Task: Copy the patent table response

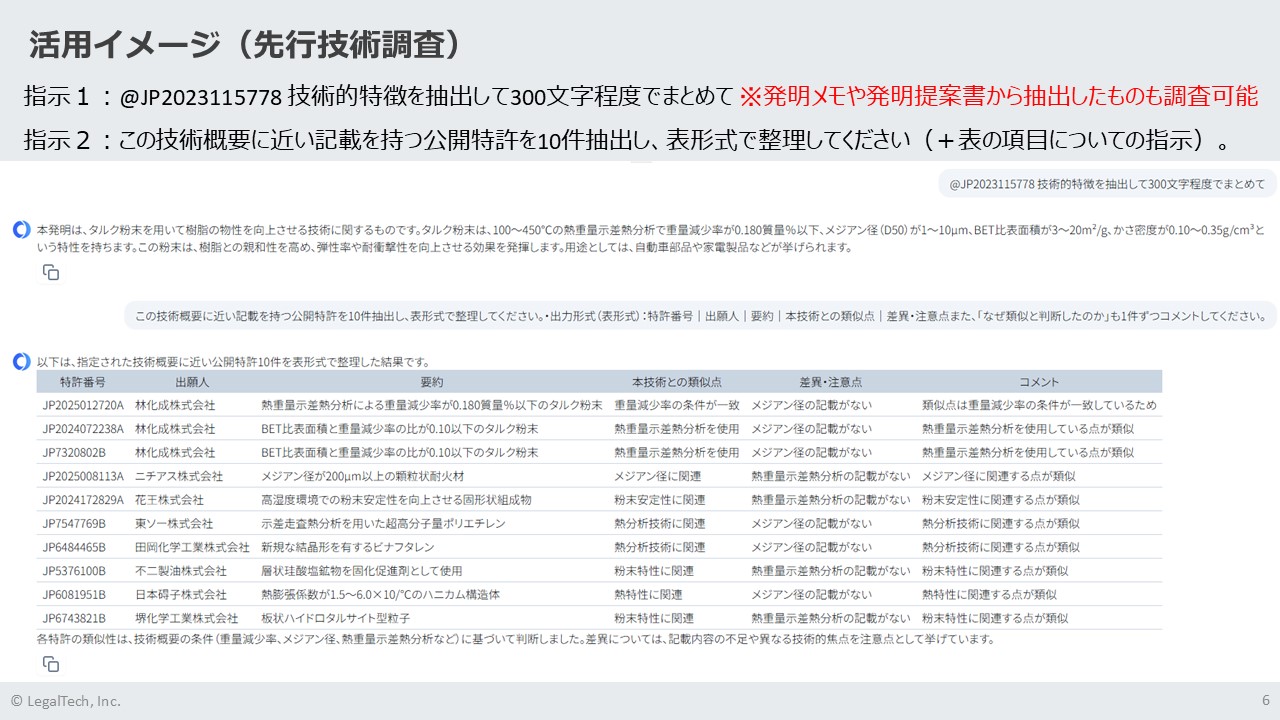Action: [51, 663]
